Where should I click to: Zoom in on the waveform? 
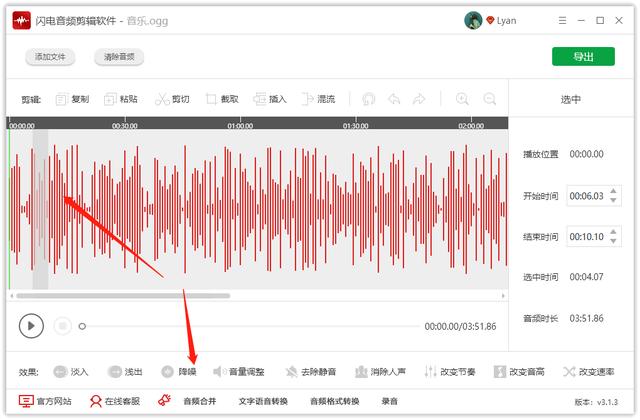click(462, 99)
